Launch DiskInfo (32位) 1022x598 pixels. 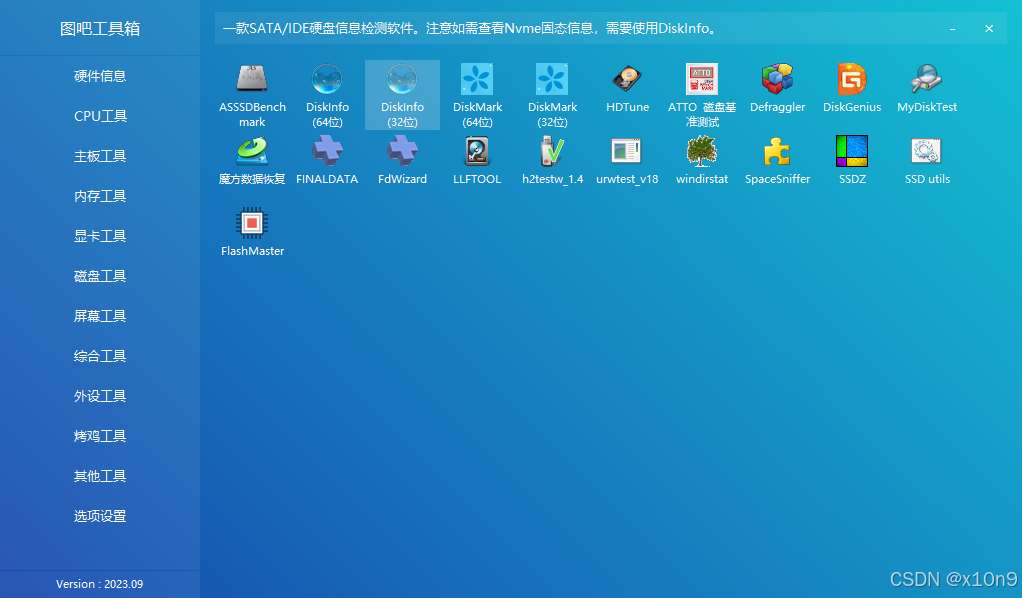pos(402,95)
